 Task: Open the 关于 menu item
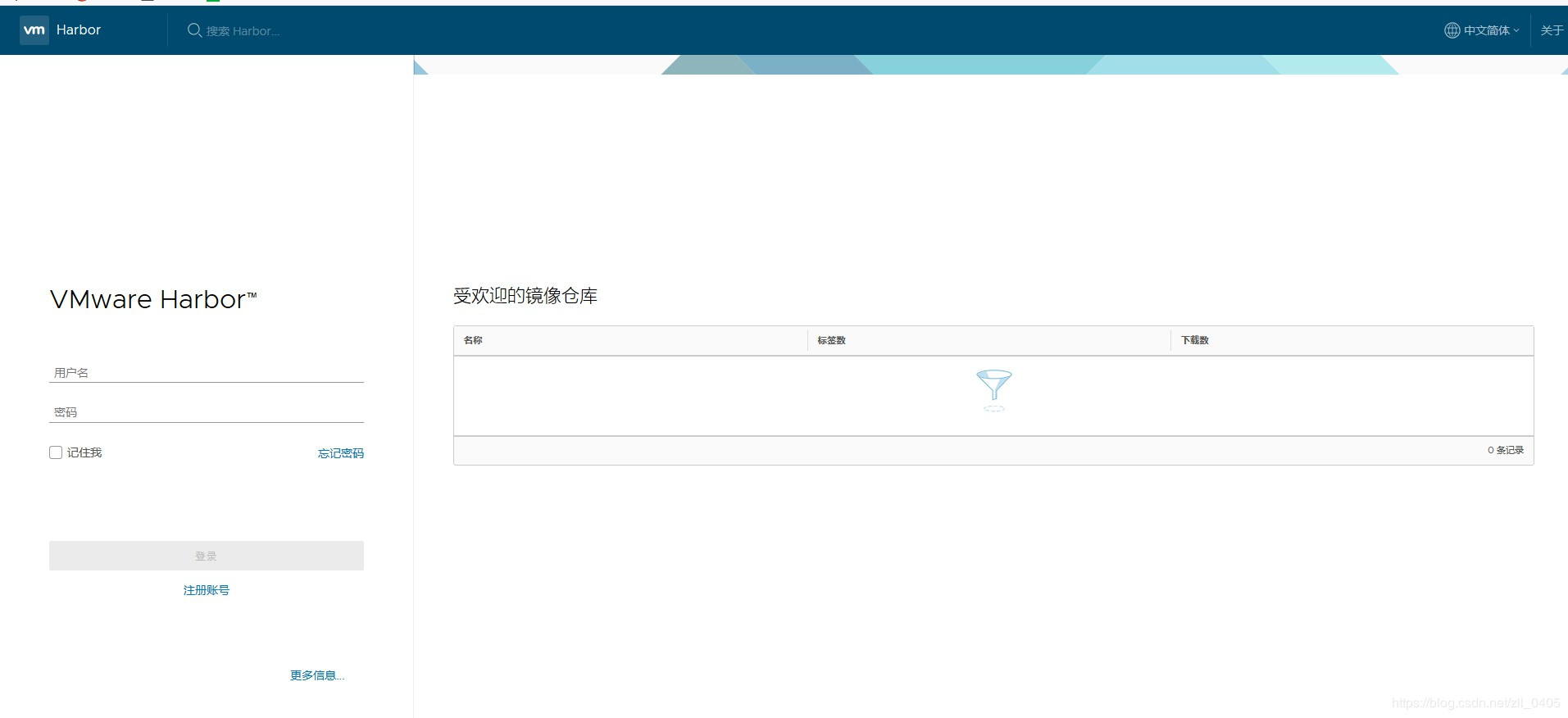pyautogui.click(x=1552, y=30)
